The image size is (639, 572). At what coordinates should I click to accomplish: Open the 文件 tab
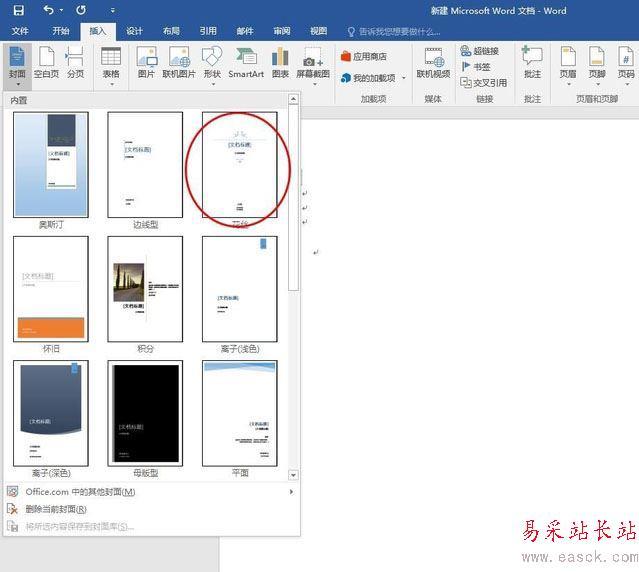point(20,31)
